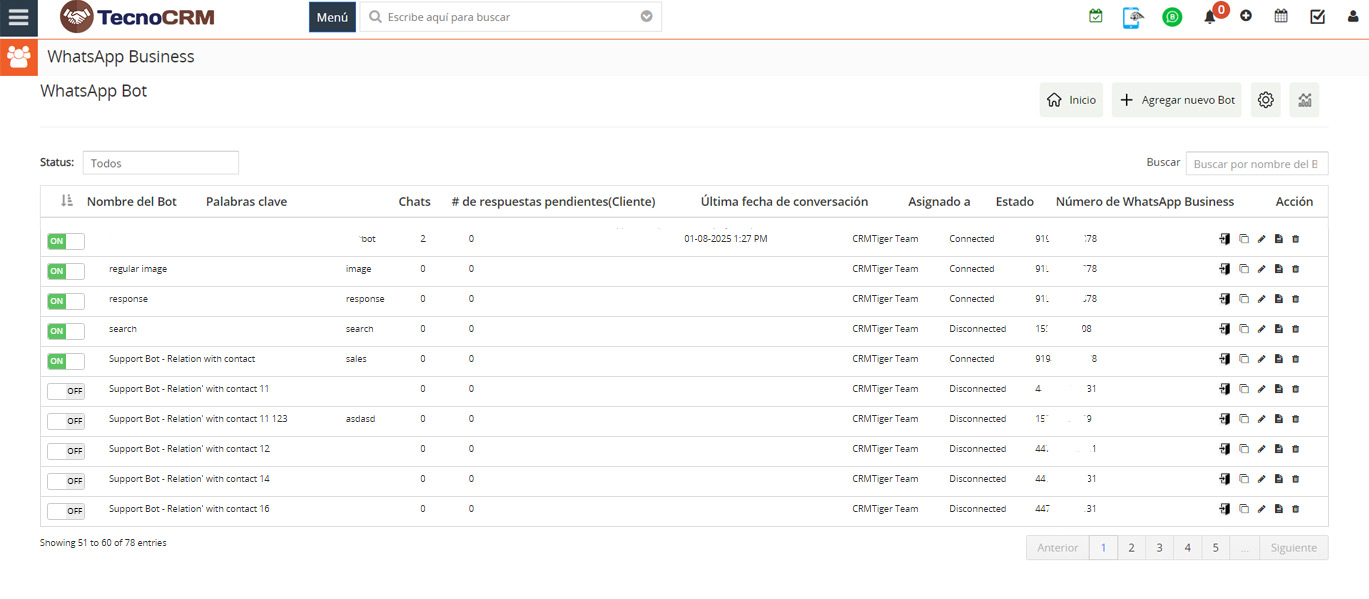Duplicate the 'response' bot using copy icon
The height and width of the screenshot is (599, 1369).
1243,299
